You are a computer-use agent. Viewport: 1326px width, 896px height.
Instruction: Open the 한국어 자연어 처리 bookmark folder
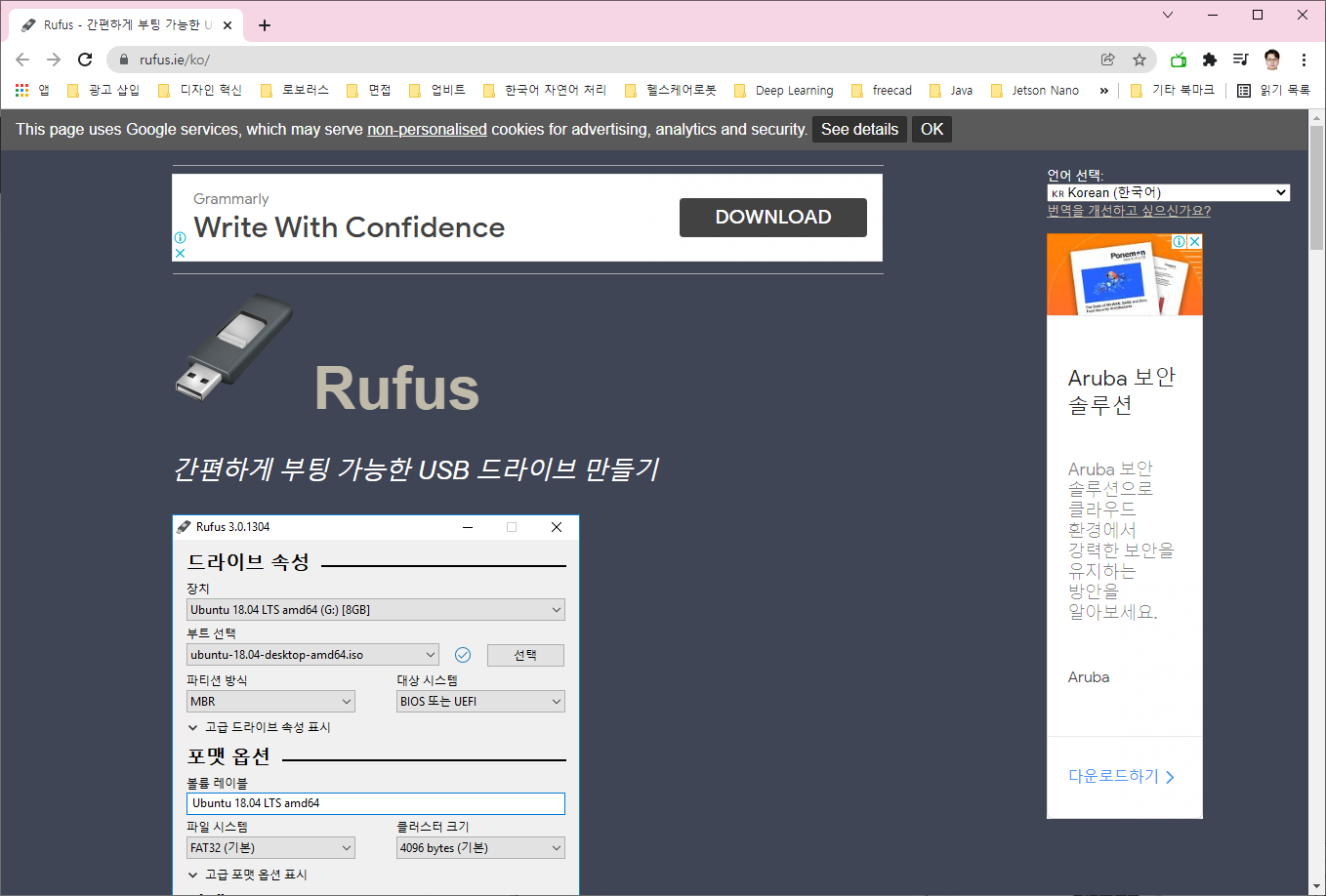545,90
